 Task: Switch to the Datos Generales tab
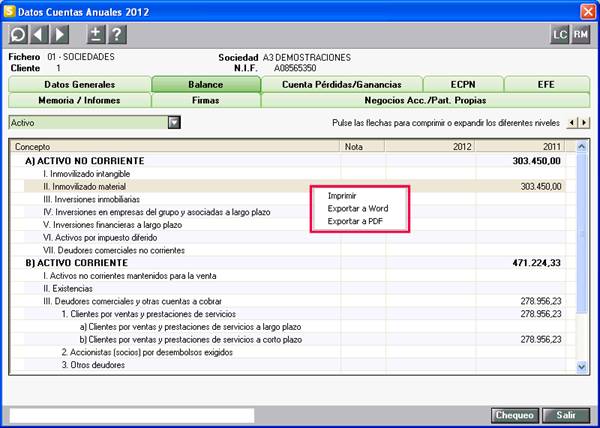[x=80, y=85]
